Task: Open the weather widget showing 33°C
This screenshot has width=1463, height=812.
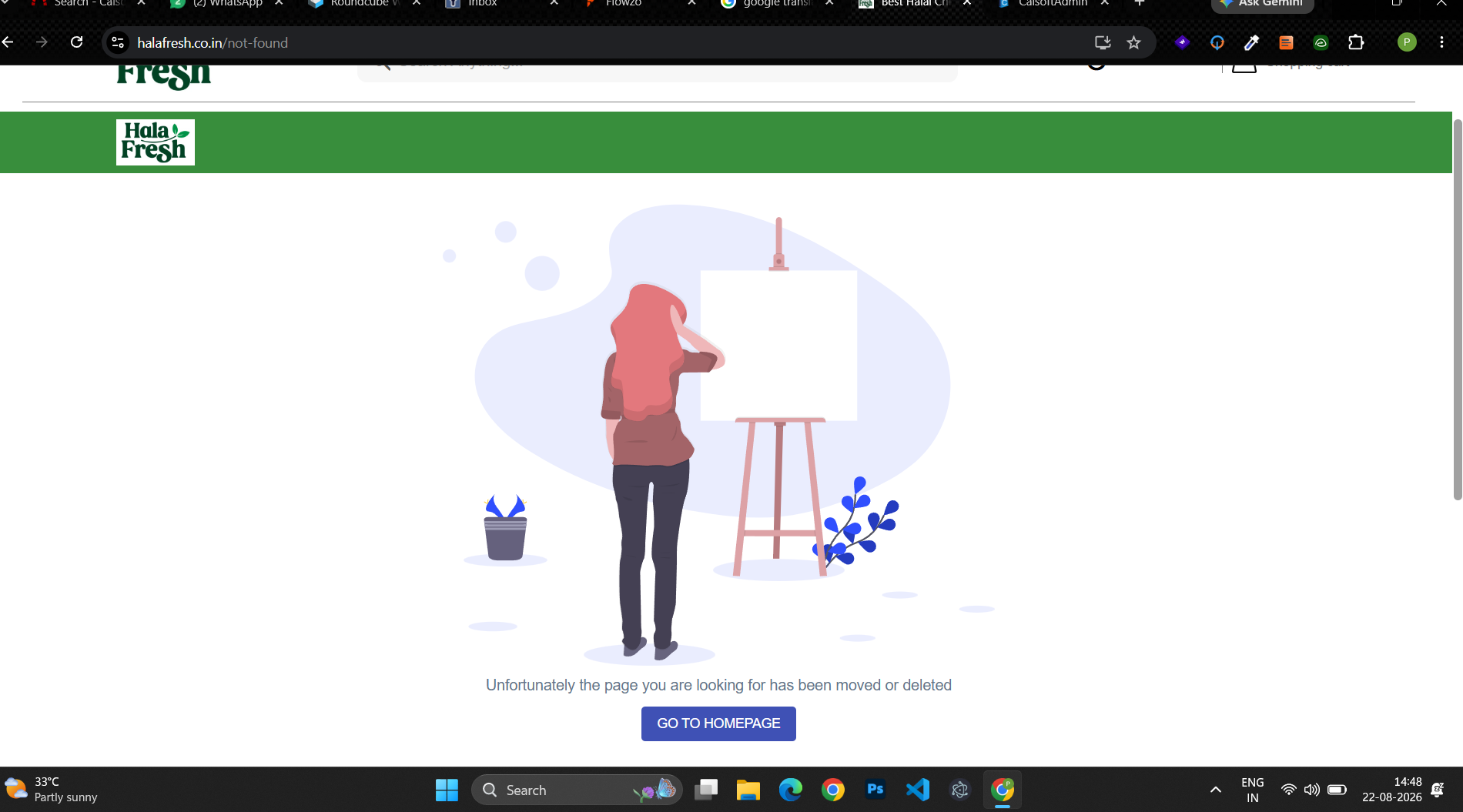Action: point(52,790)
